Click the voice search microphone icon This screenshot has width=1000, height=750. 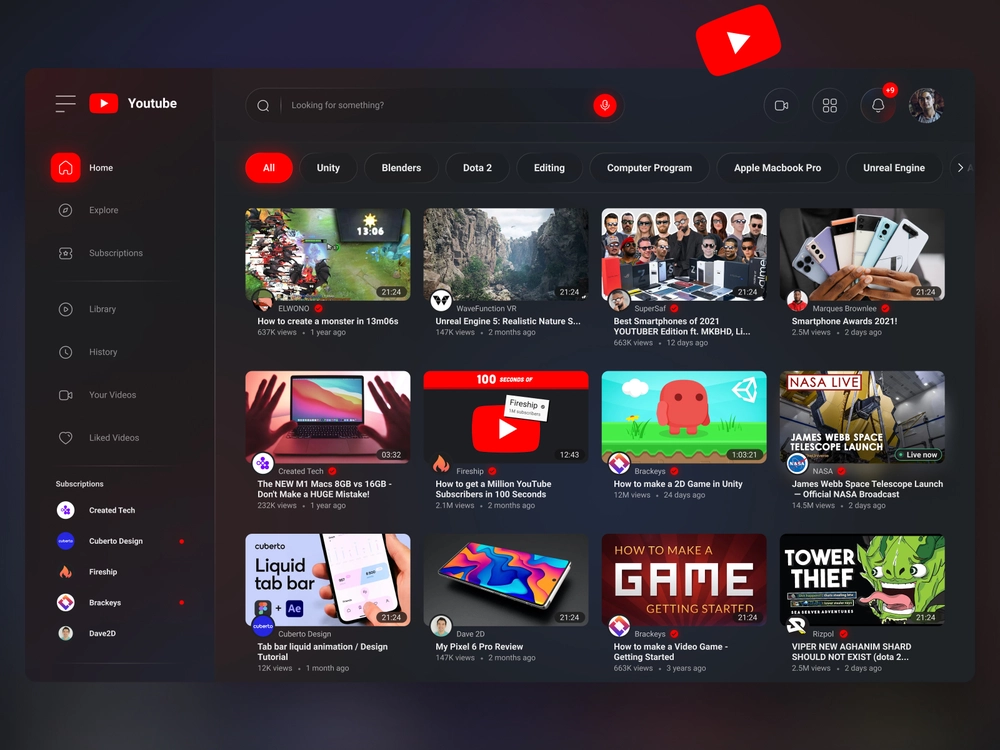pos(604,106)
